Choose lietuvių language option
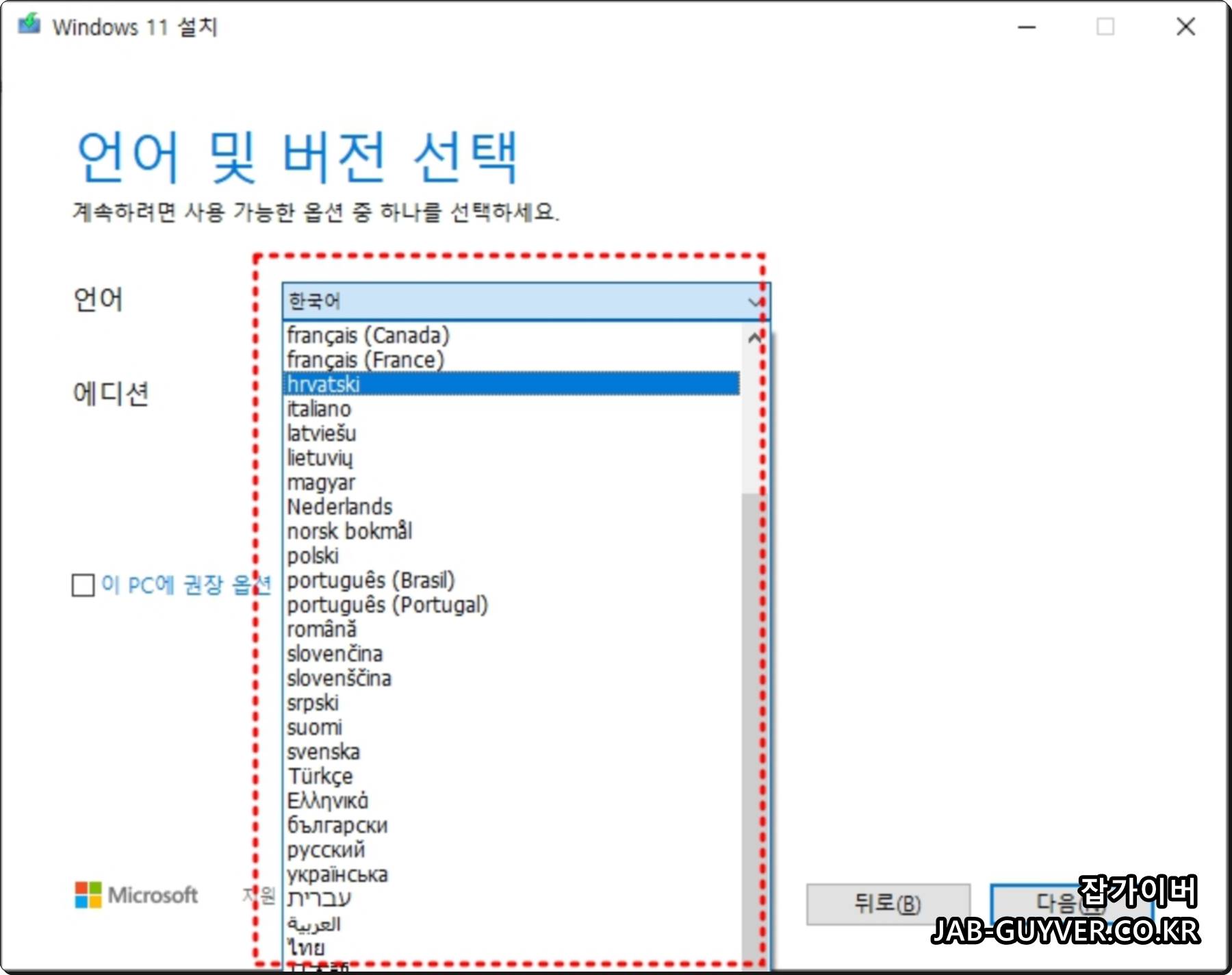Image resolution: width=1232 pixels, height=975 pixels. tap(511, 458)
